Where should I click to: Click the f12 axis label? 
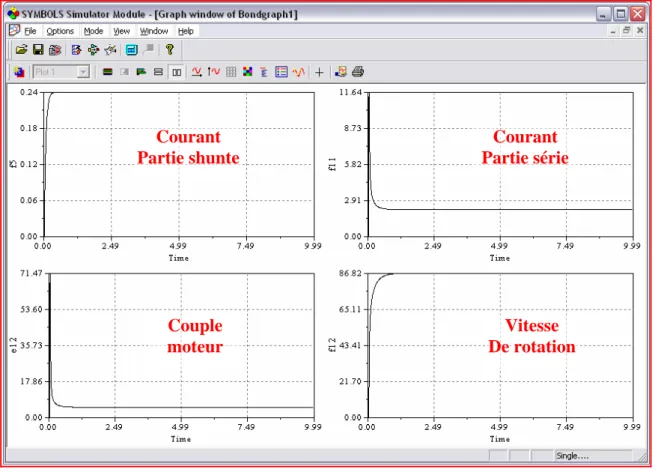tap(332, 345)
